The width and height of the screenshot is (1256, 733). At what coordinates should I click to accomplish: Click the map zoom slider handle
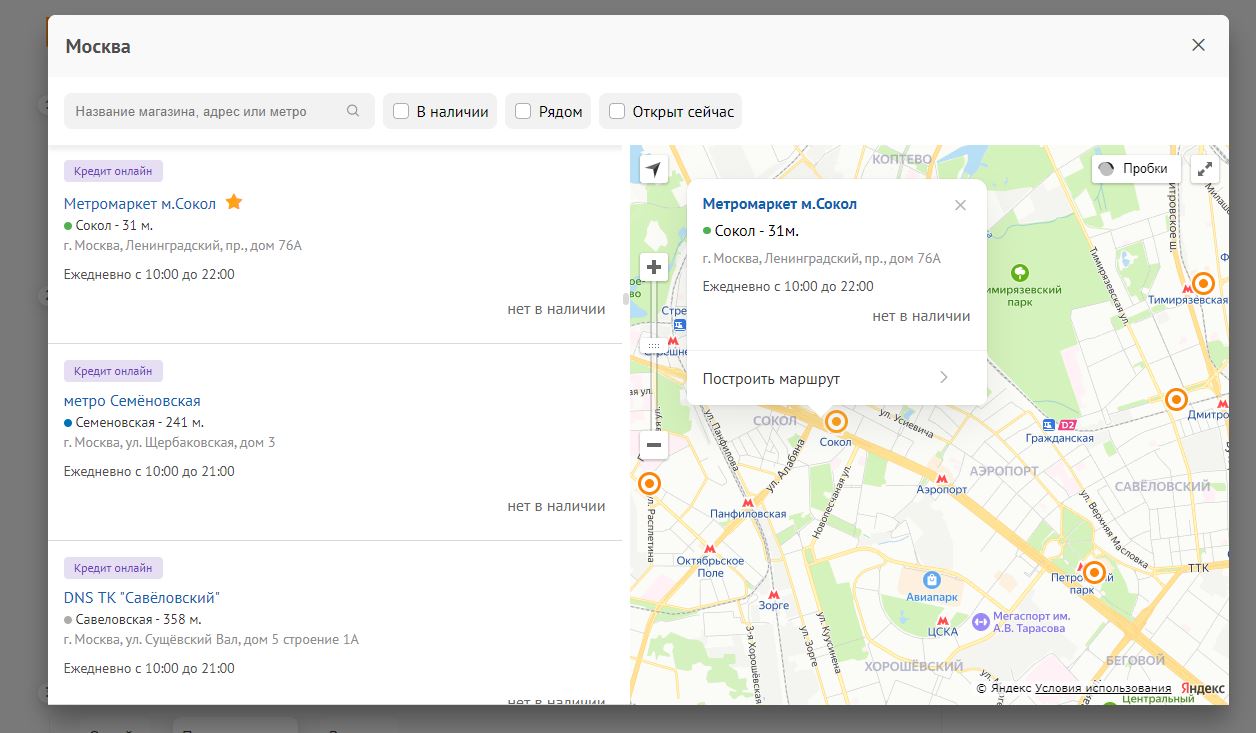654,345
